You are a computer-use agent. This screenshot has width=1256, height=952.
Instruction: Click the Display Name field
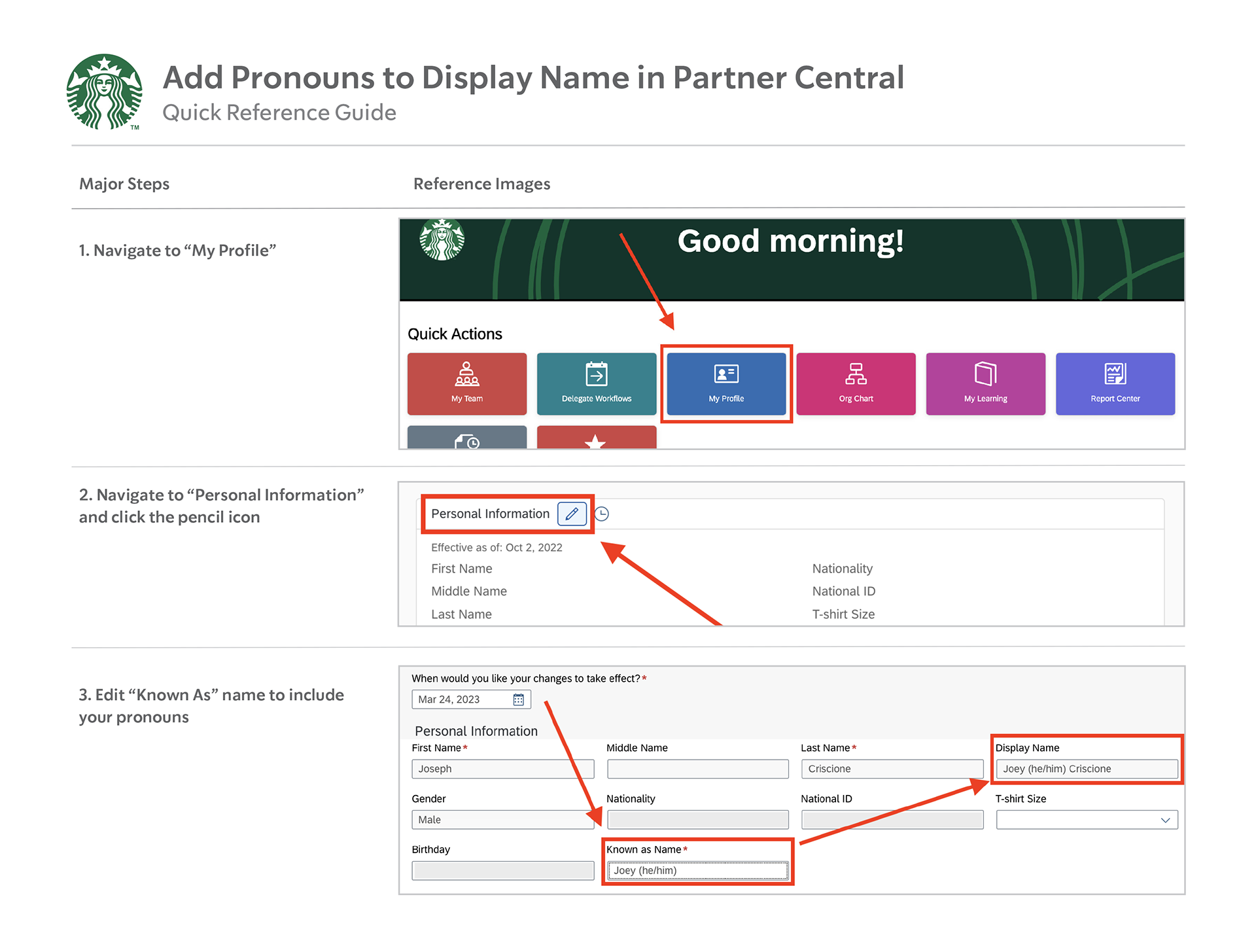[1087, 769]
